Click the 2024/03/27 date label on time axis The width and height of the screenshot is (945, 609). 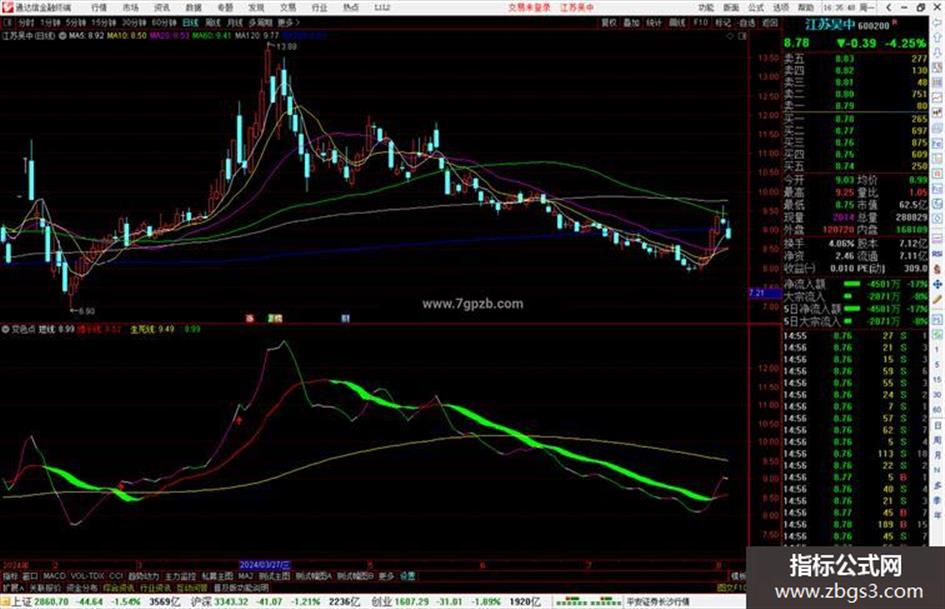click(x=265, y=565)
